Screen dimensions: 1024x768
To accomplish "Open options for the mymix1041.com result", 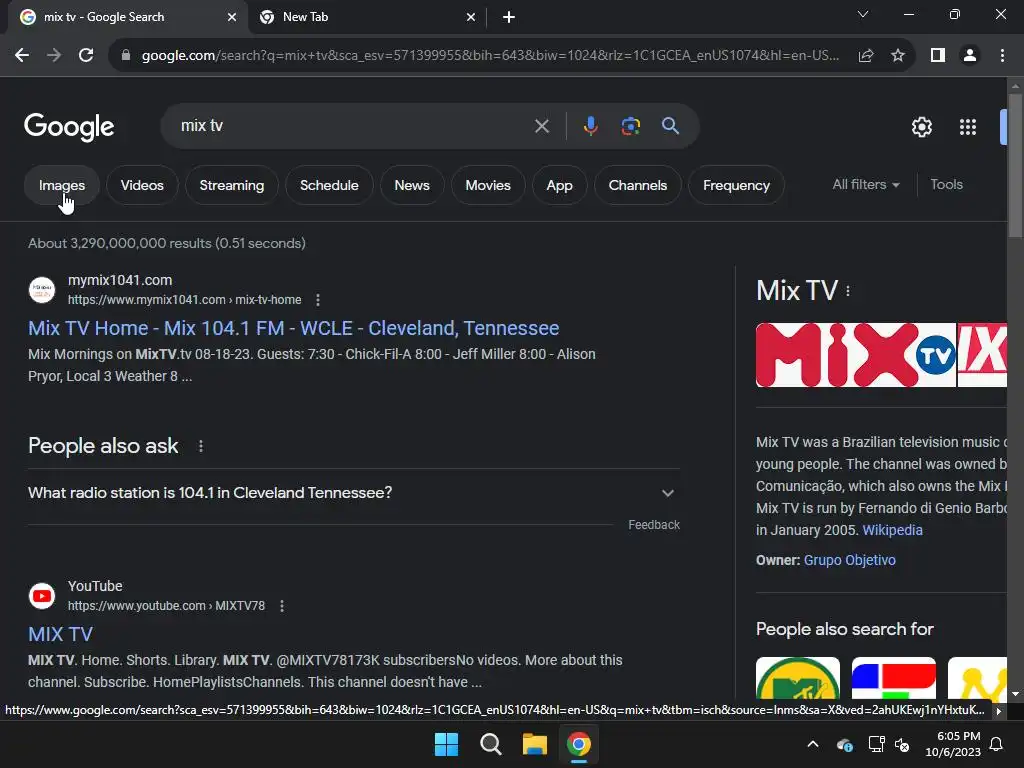I will click(x=317, y=300).
